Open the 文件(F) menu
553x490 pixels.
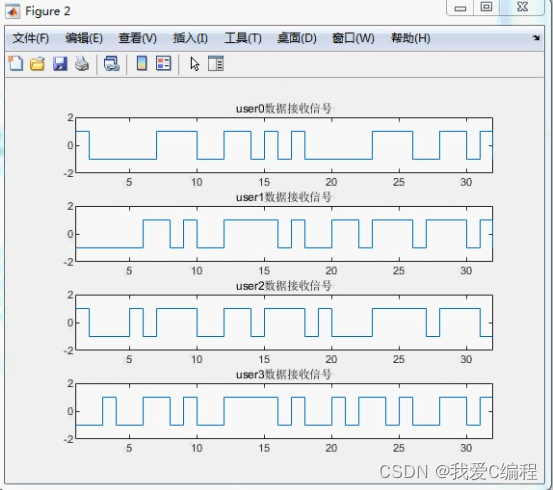click(30, 38)
